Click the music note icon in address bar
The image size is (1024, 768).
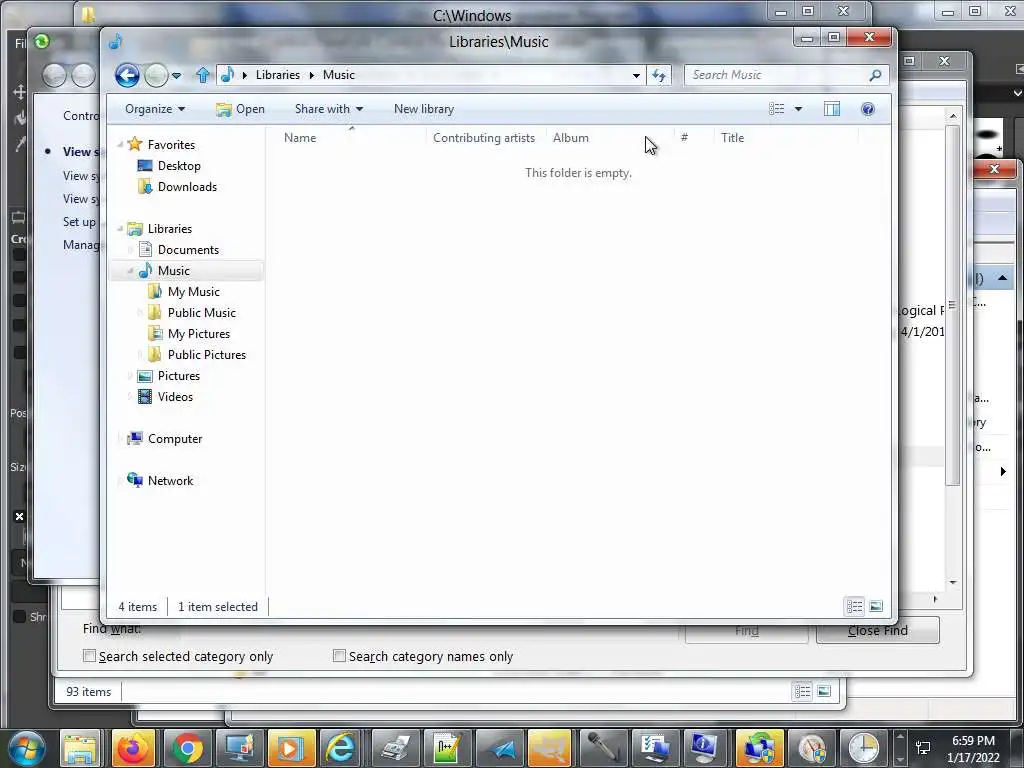(227, 75)
